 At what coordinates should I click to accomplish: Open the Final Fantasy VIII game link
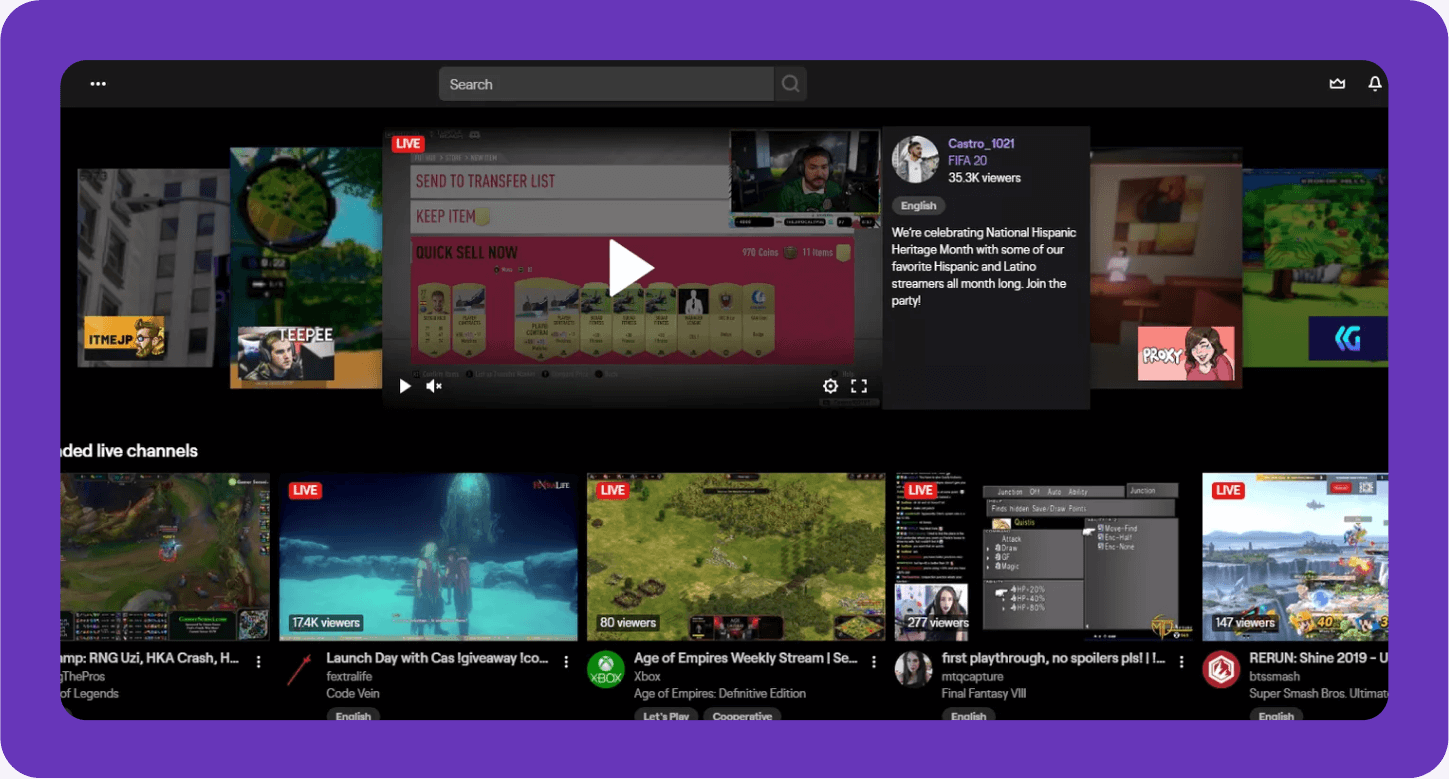pos(984,693)
